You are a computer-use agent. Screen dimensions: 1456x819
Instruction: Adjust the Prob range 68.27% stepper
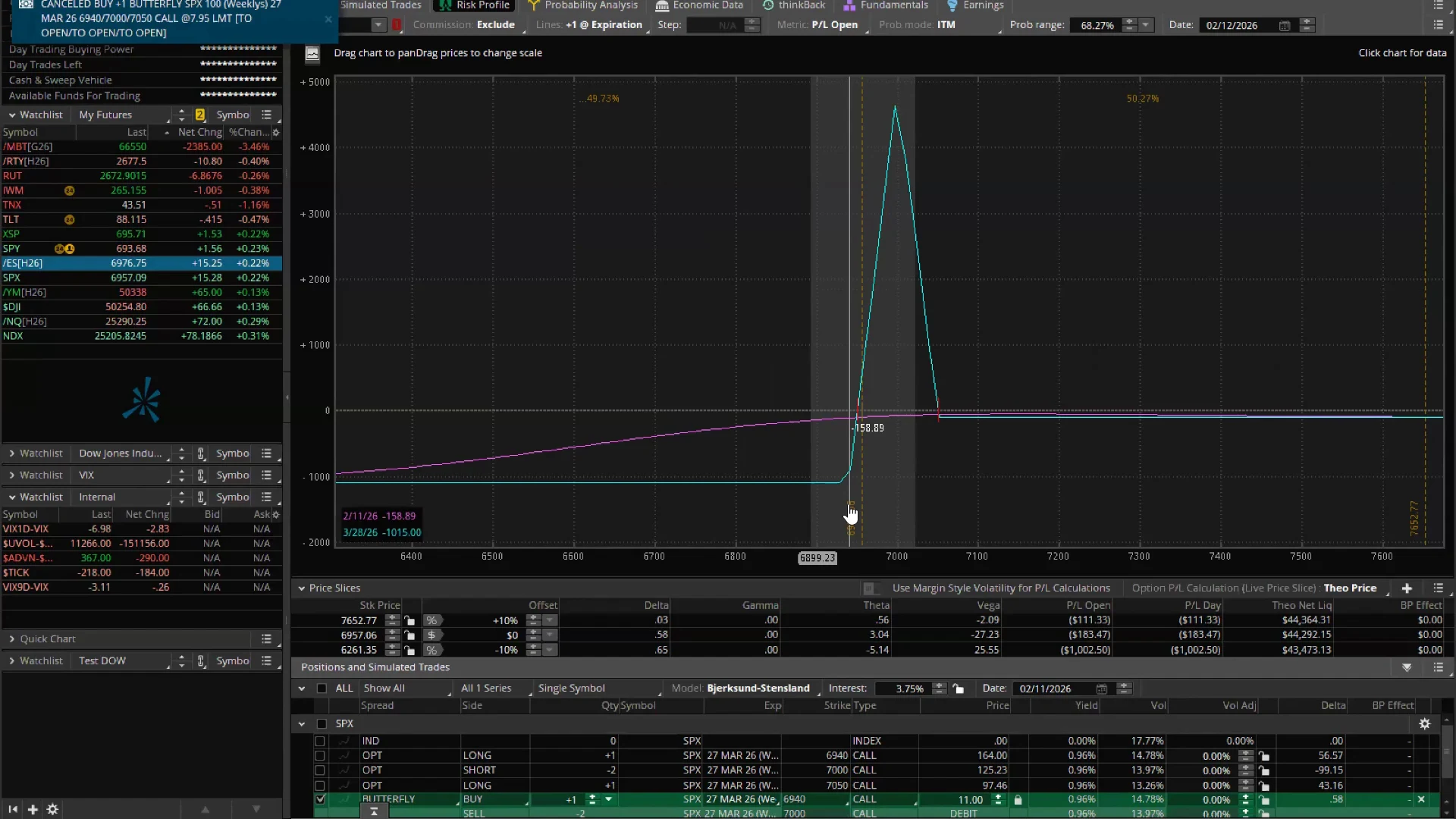[1129, 25]
